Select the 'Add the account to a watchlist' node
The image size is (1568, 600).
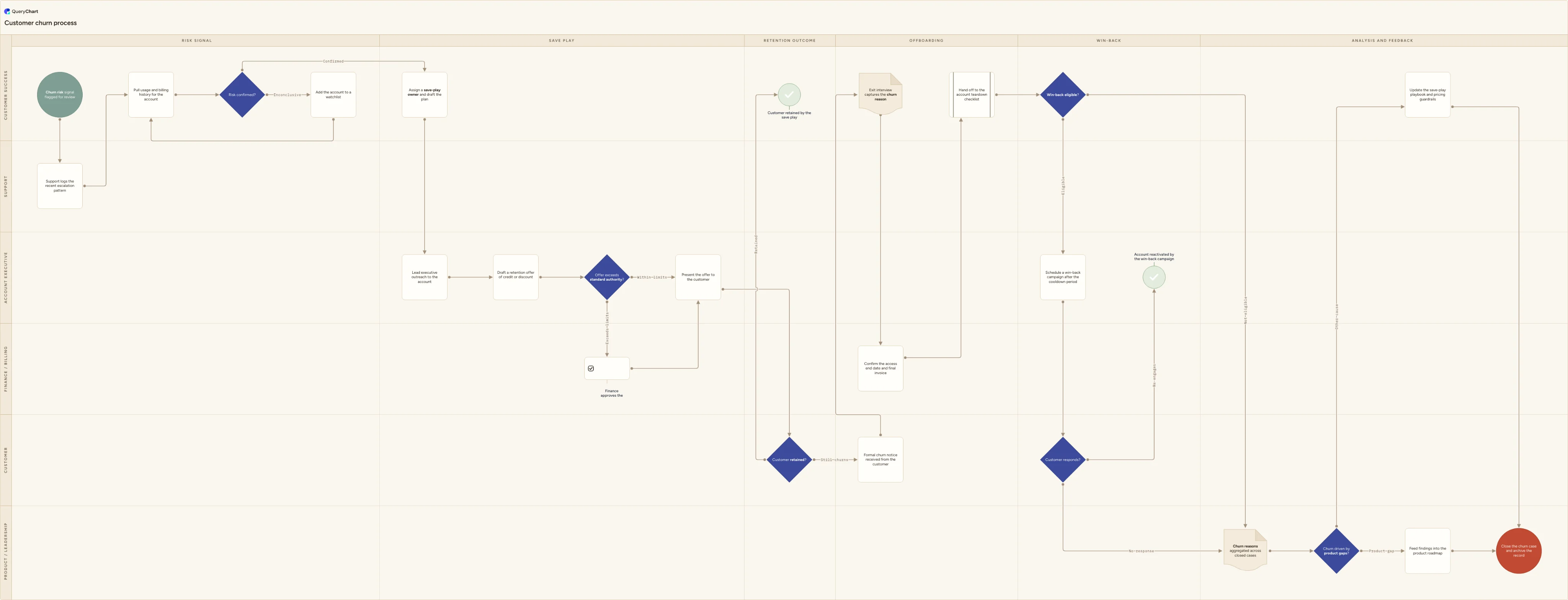tap(333, 95)
